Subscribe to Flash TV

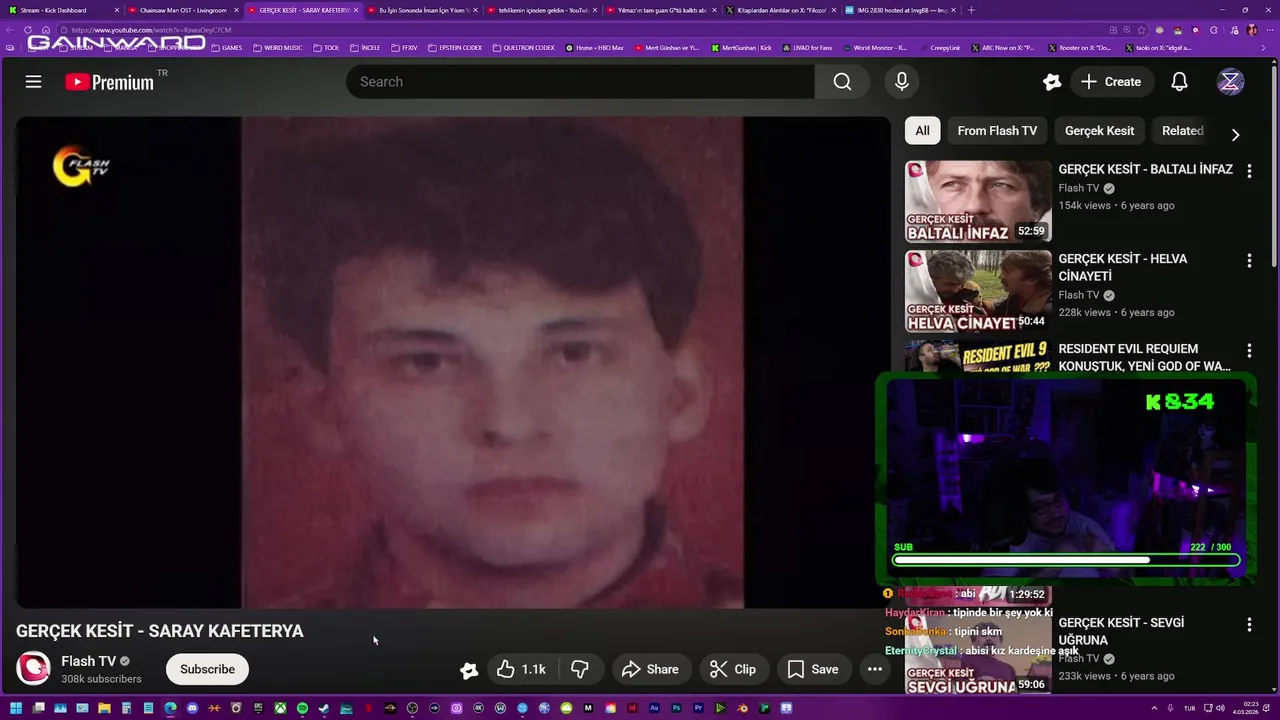tap(207, 669)
